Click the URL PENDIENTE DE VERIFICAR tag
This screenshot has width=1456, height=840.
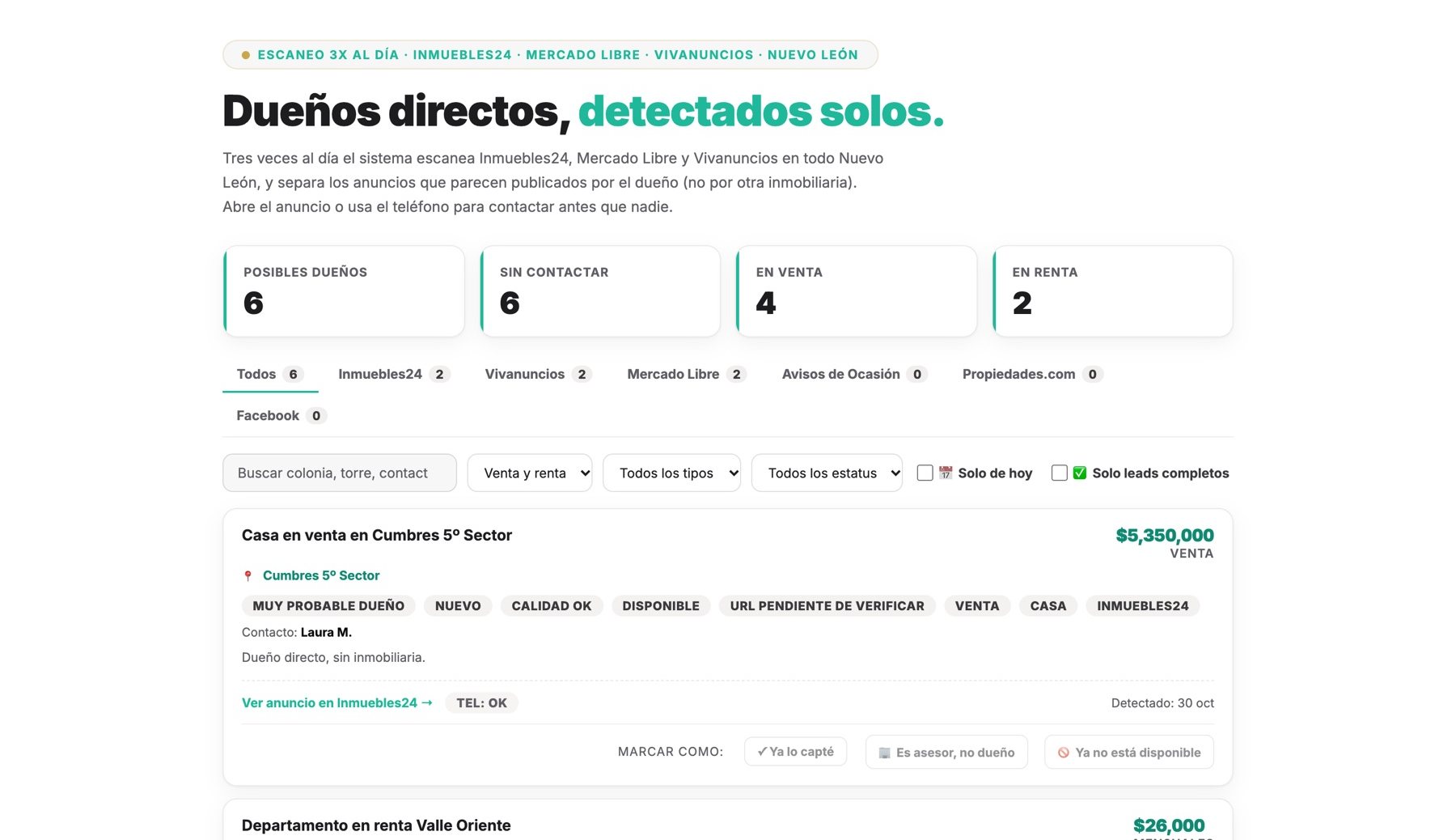(827, 606)
